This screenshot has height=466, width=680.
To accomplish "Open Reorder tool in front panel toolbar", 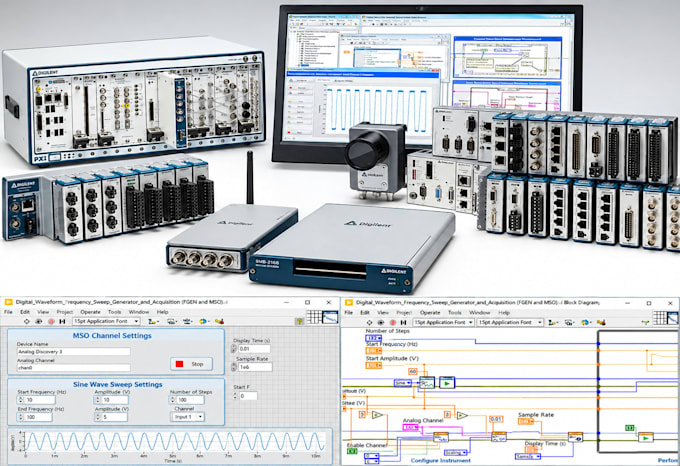I will click(203, 322).
